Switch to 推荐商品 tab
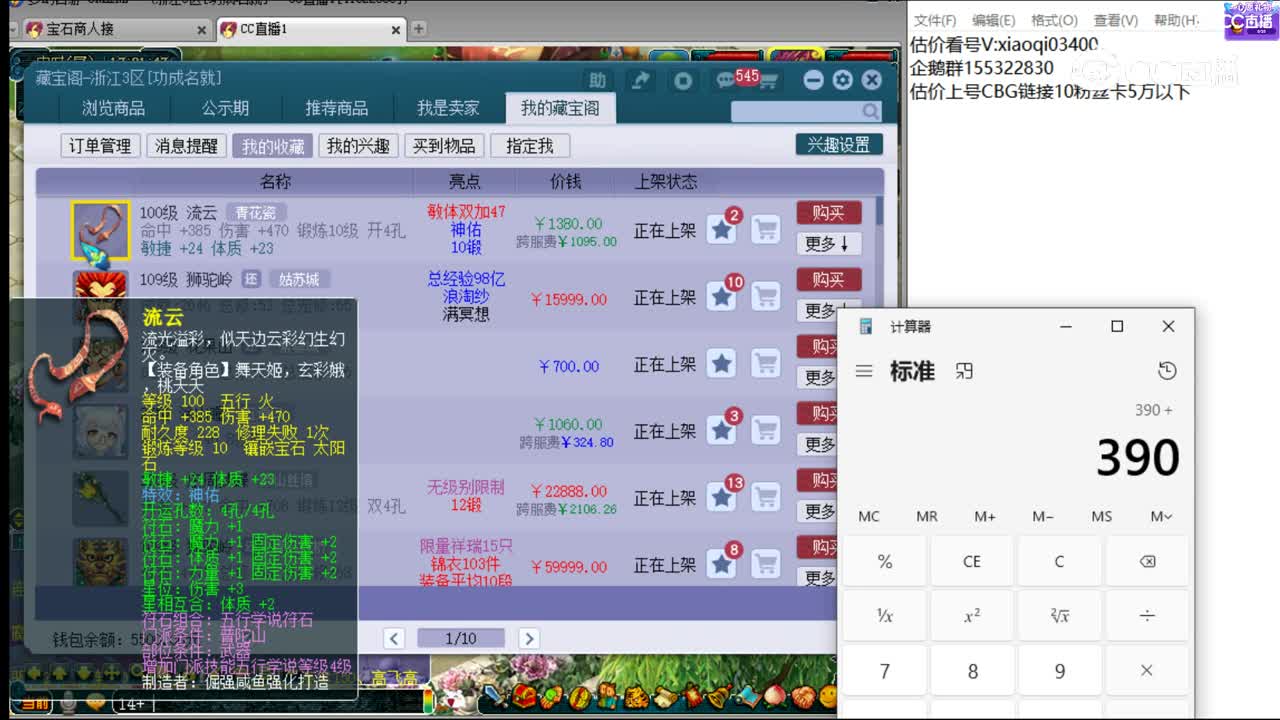 [337, 108]
